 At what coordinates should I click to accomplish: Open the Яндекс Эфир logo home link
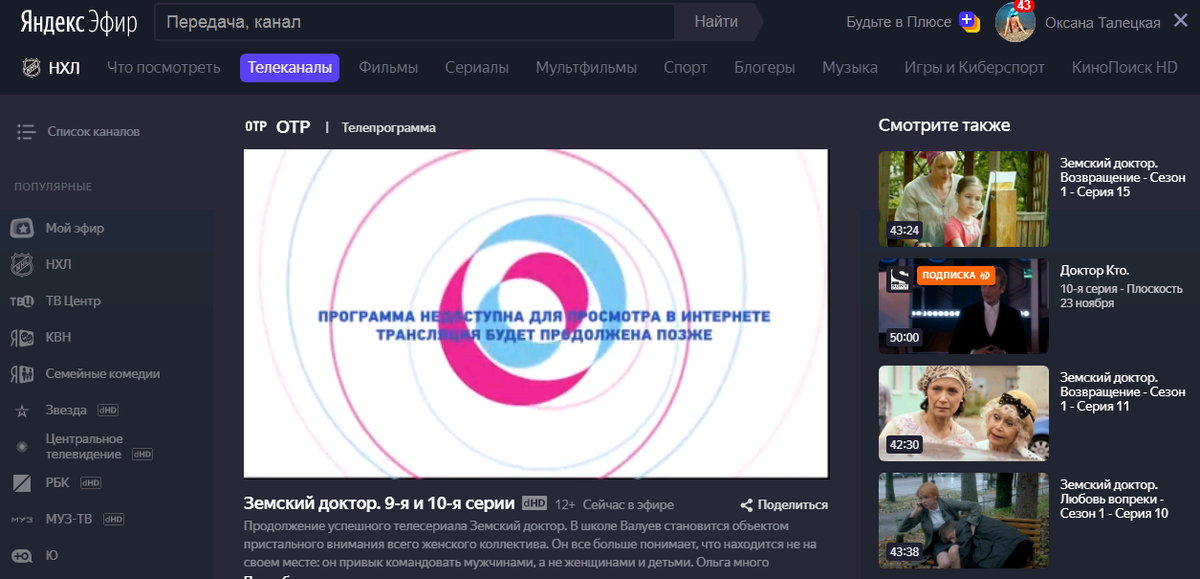tap(80, 22)
